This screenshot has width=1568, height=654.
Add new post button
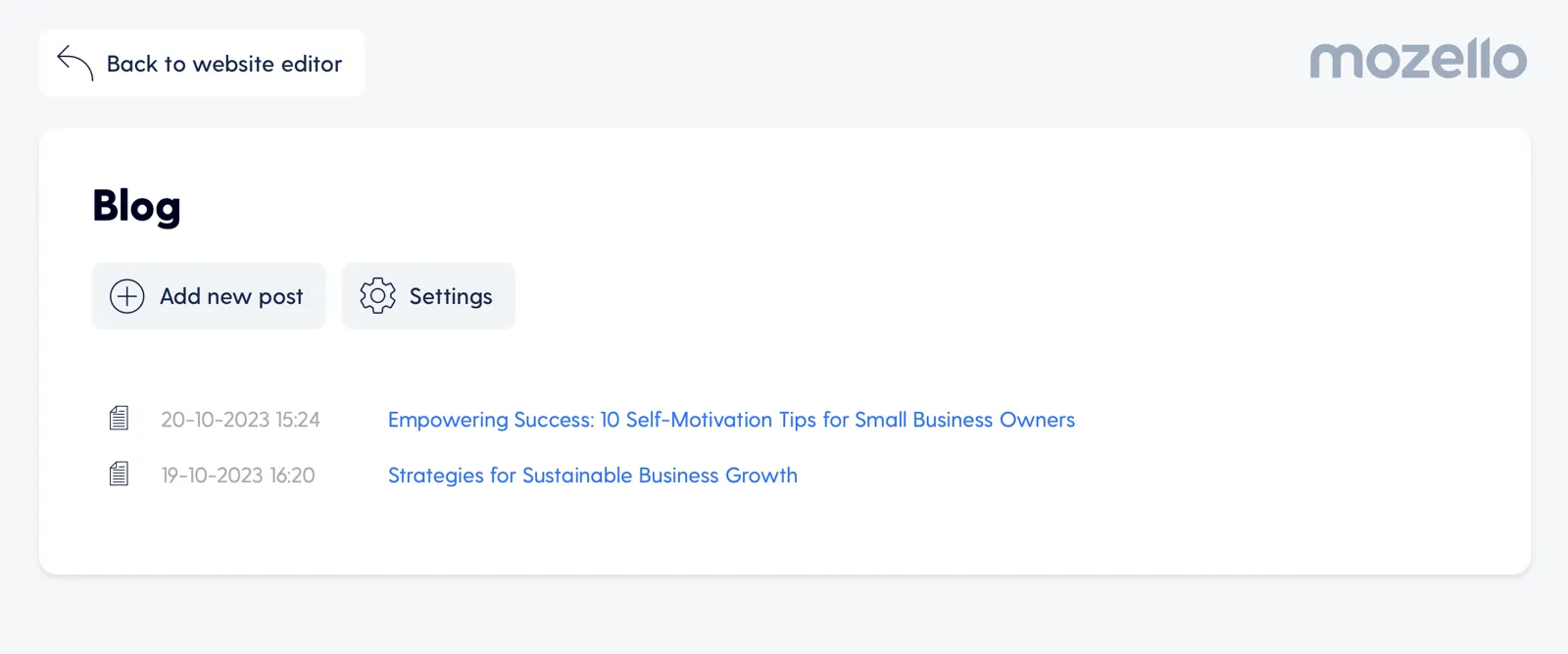point(209,296)
